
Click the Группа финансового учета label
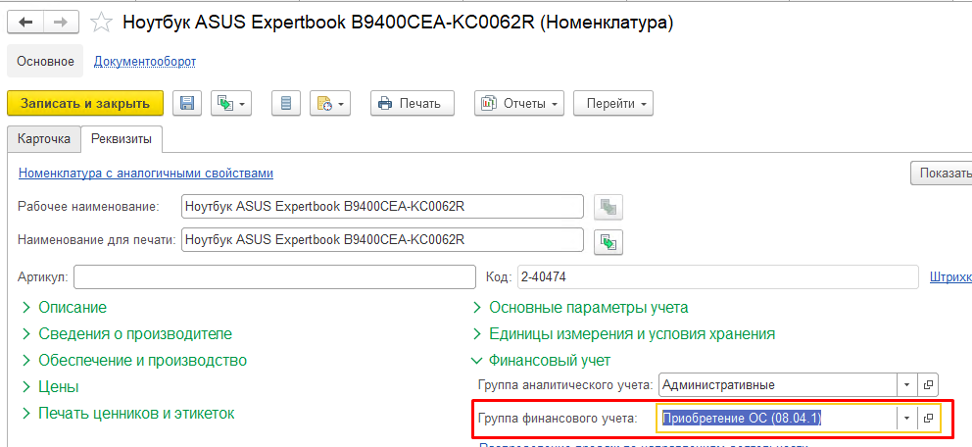coord(557,419)
